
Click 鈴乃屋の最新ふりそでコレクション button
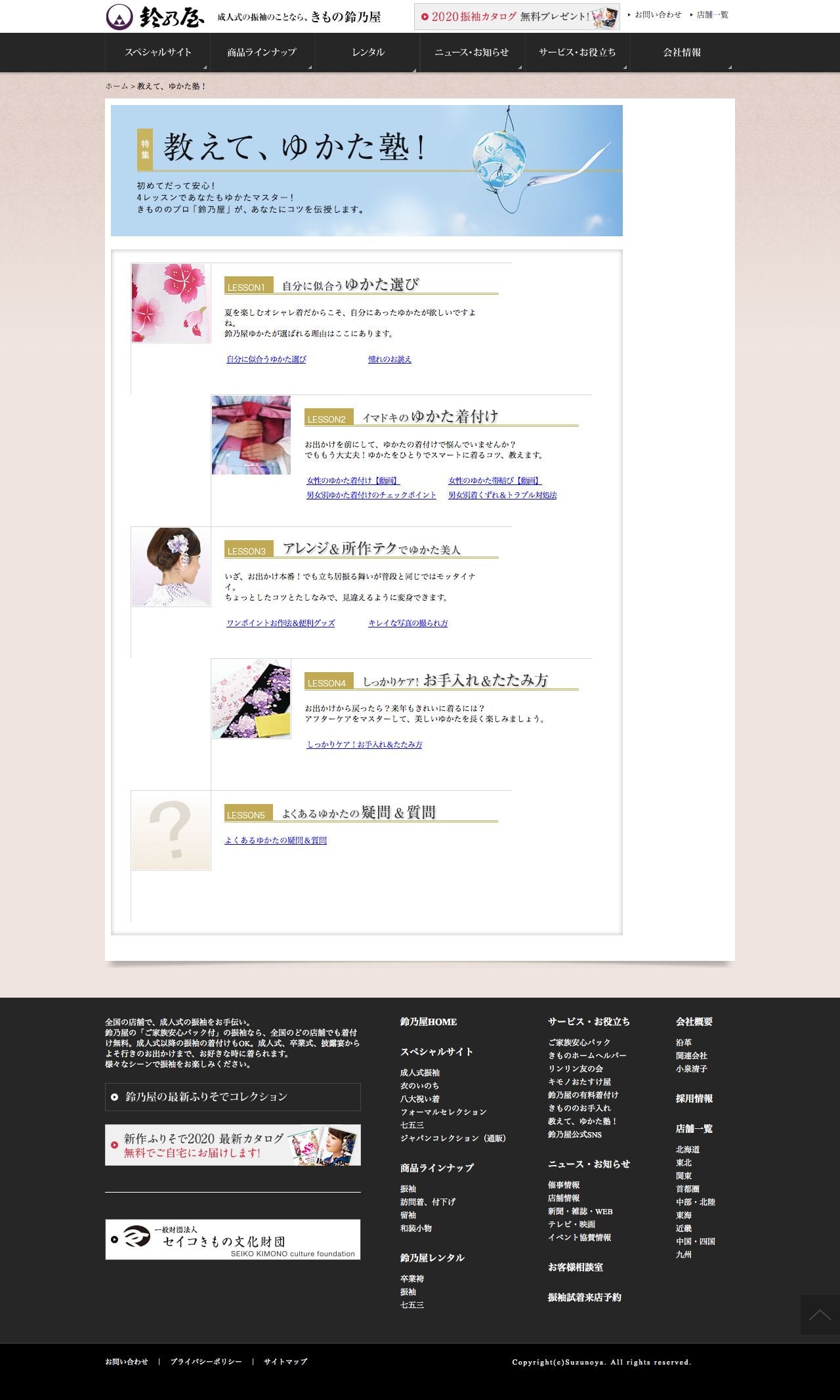tap(233, 1097)
